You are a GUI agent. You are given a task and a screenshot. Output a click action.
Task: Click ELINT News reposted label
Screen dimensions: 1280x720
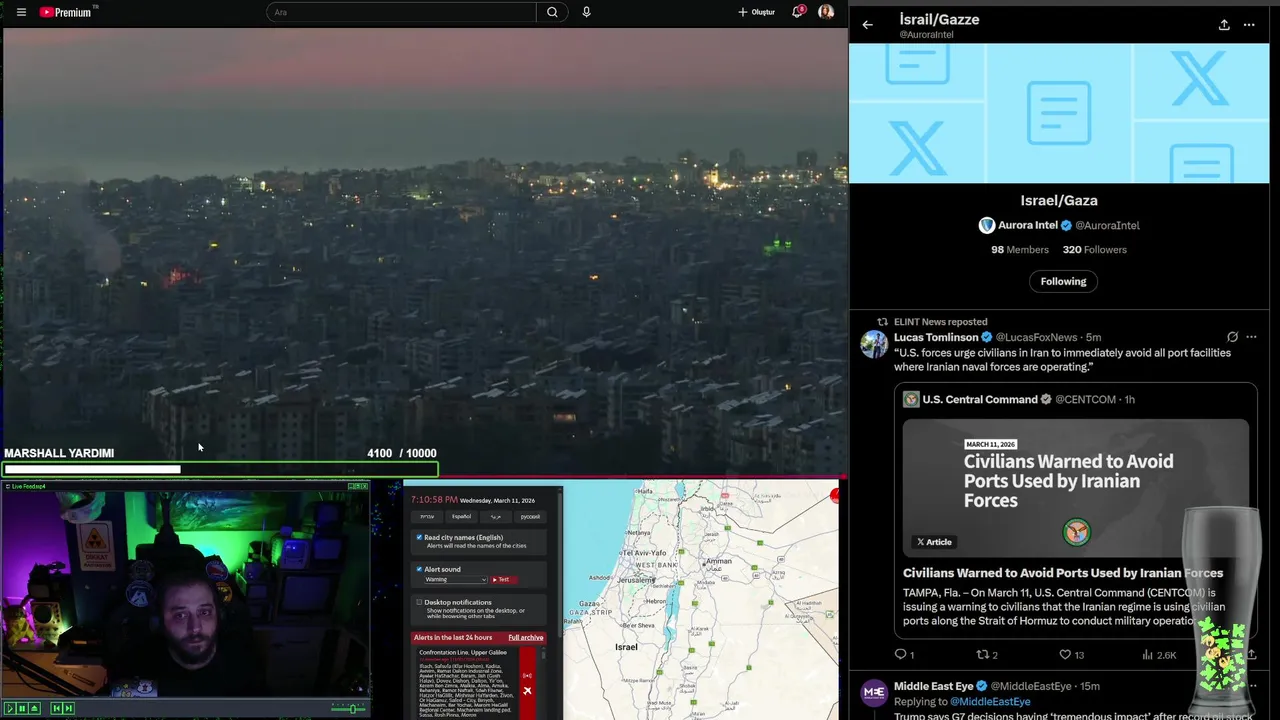point(940,322)
